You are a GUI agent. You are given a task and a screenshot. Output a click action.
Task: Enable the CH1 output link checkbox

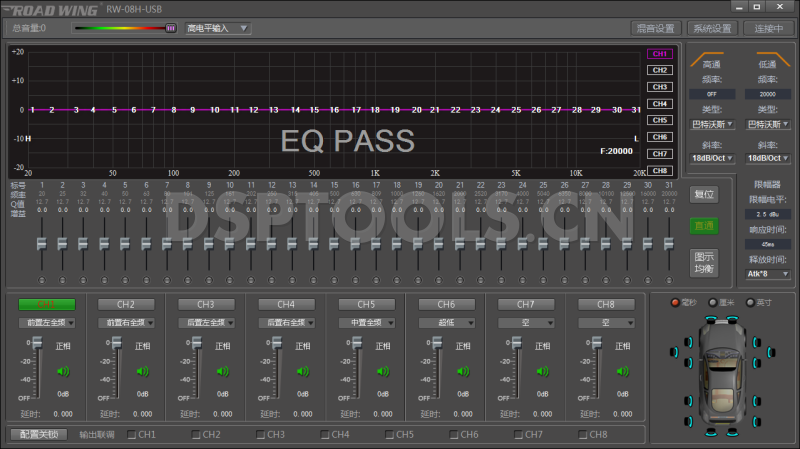pos(132,435)
